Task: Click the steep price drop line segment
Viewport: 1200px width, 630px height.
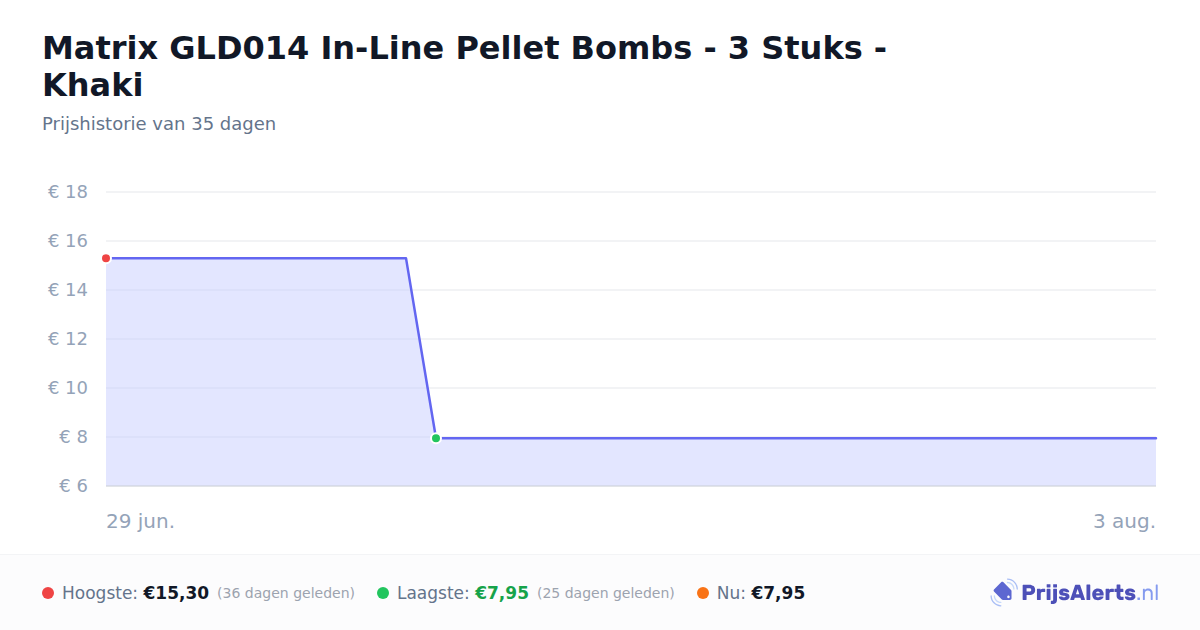Action: click(421, 348)
